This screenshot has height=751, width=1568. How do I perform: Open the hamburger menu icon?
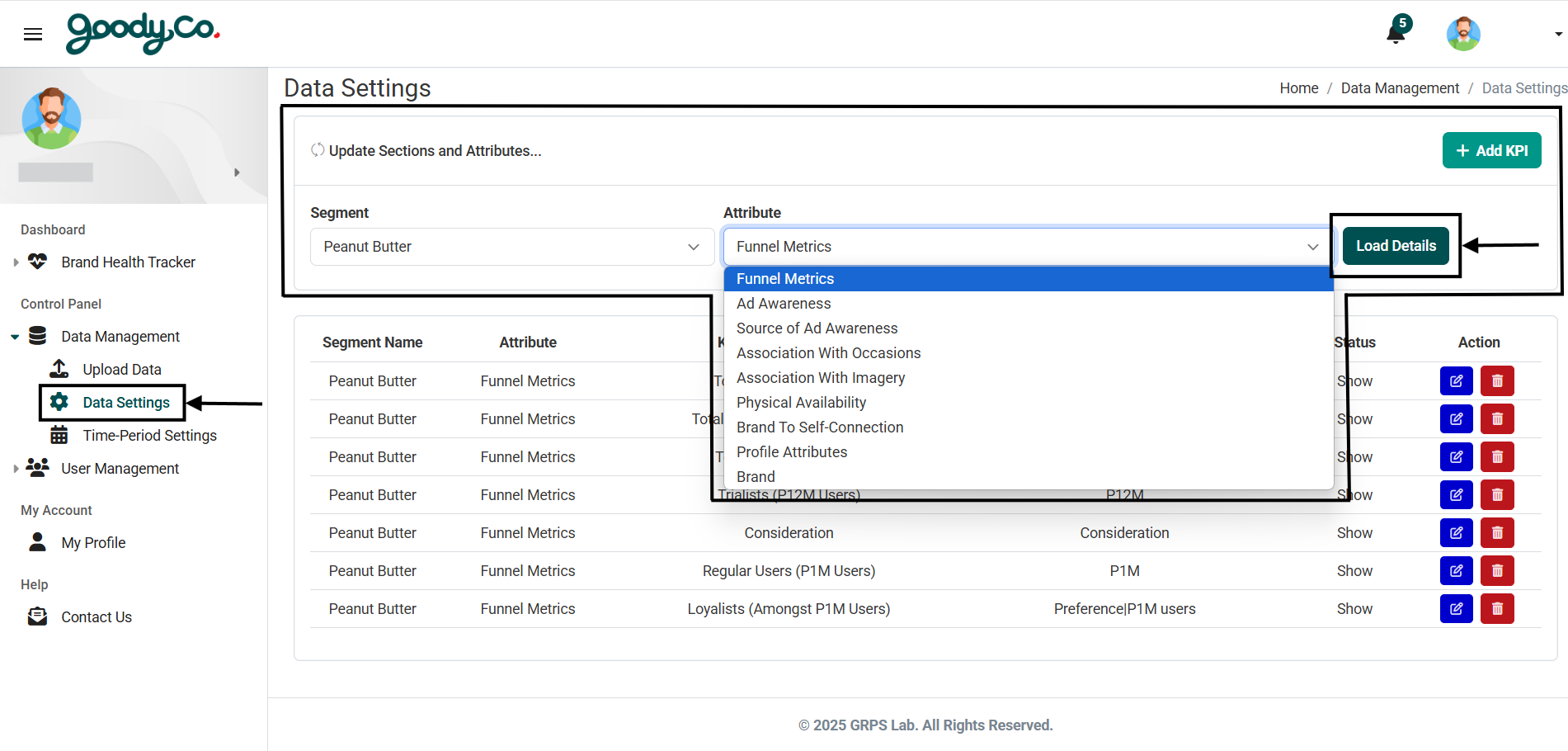coord(32,33)
